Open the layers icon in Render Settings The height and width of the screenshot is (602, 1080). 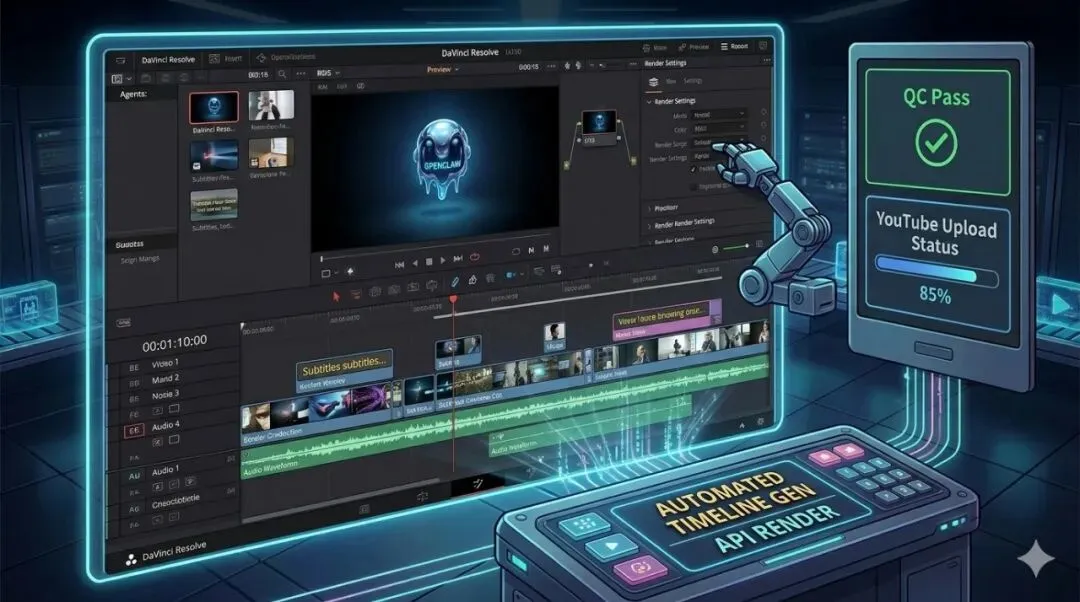click(654, 82)
